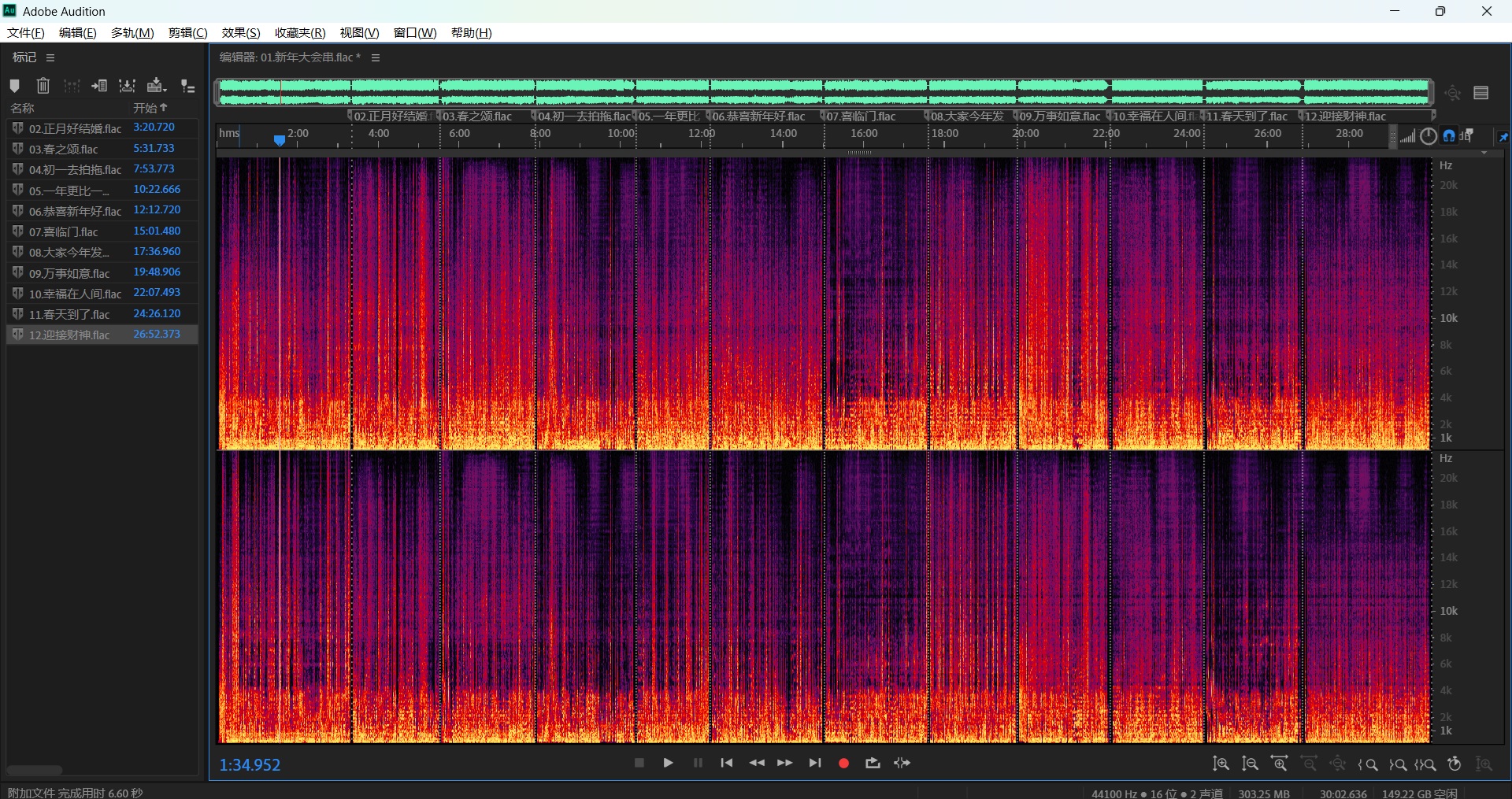1512x799 pixels.
Task: Click the zoom in time icon
Action: (x=1279, y=764)
